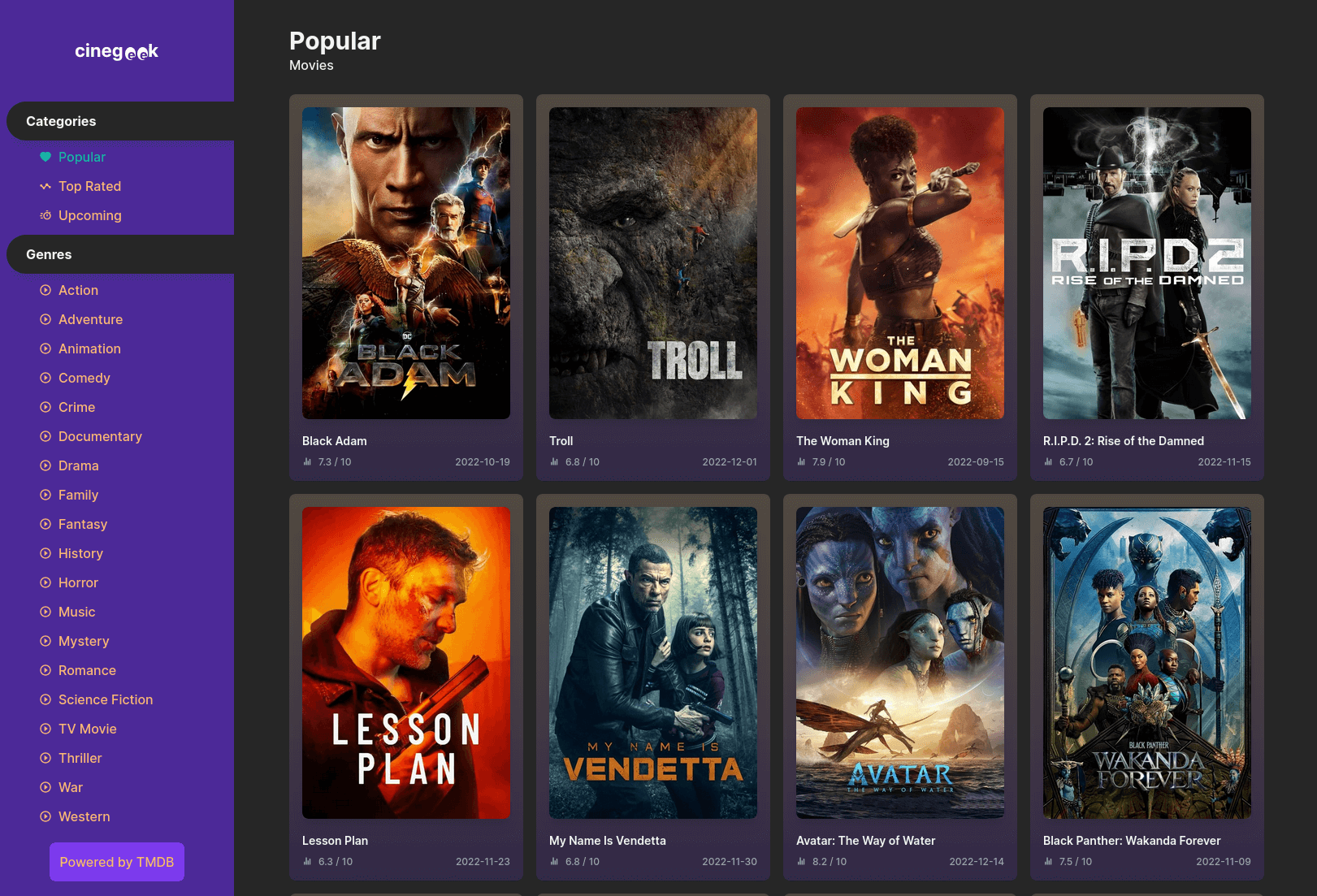
Task: Click the title 'Black Adam'
Action: click(x=335, y=441)
